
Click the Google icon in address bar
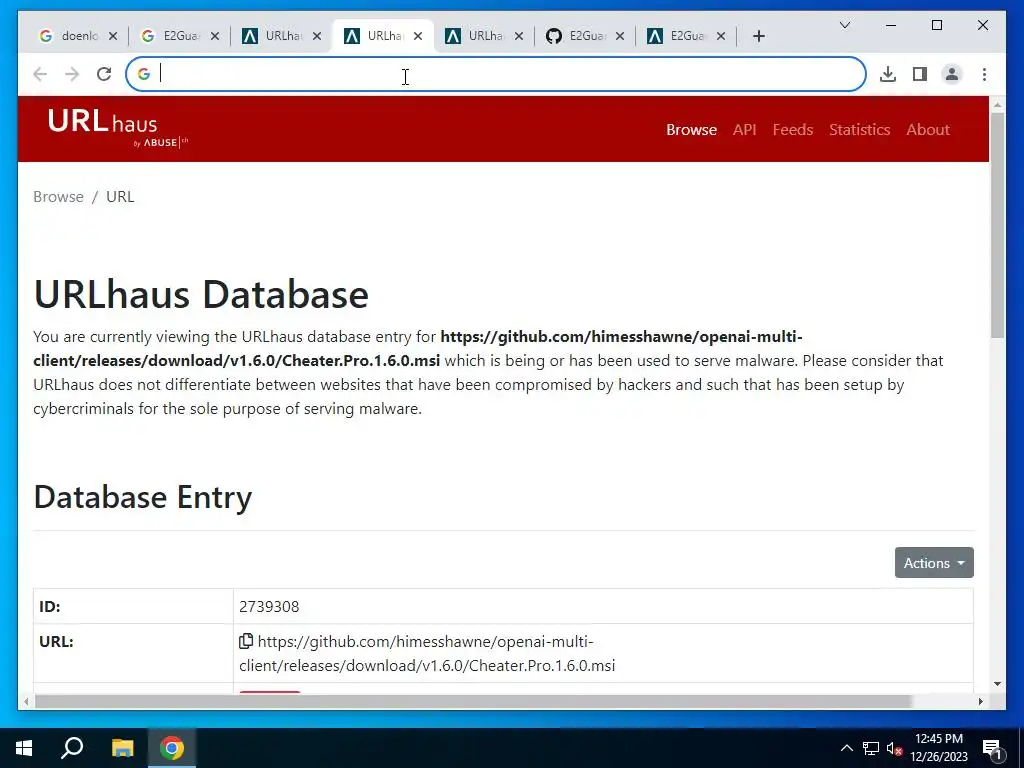pos(144,74)
